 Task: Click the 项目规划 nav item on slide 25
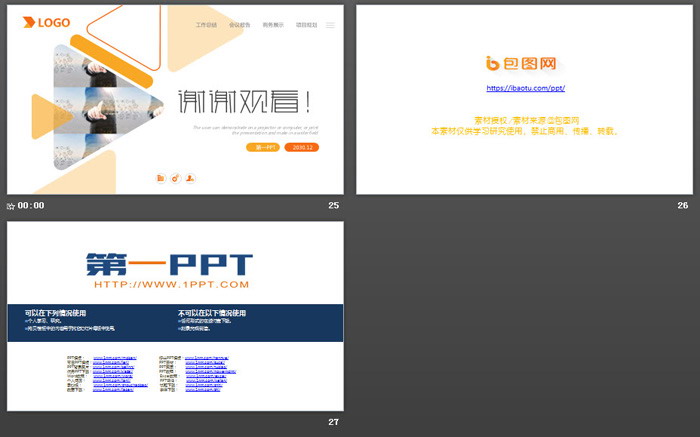point(306,25)
